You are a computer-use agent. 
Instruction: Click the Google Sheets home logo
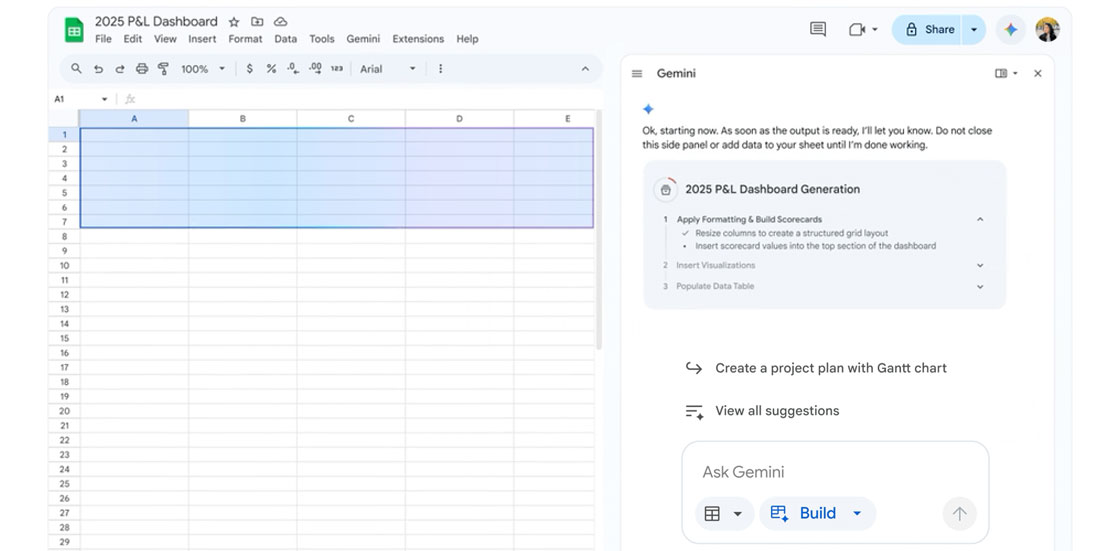[74, 30]
